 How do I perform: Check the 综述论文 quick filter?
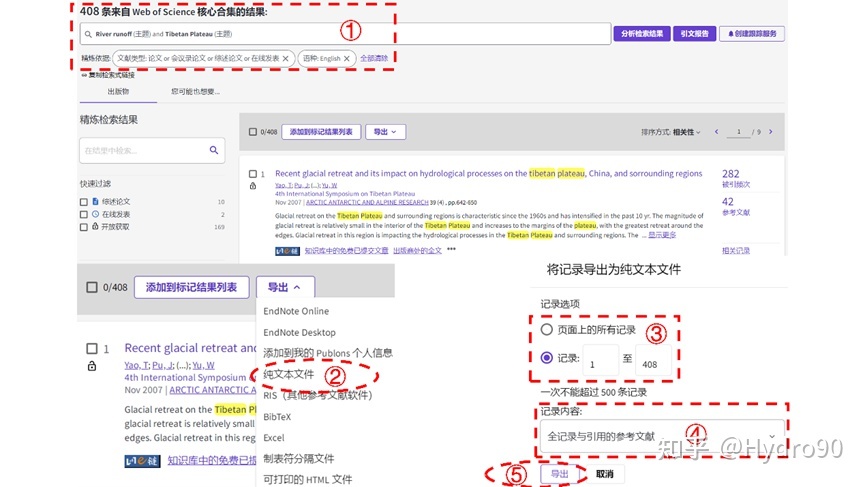(84, 201)
